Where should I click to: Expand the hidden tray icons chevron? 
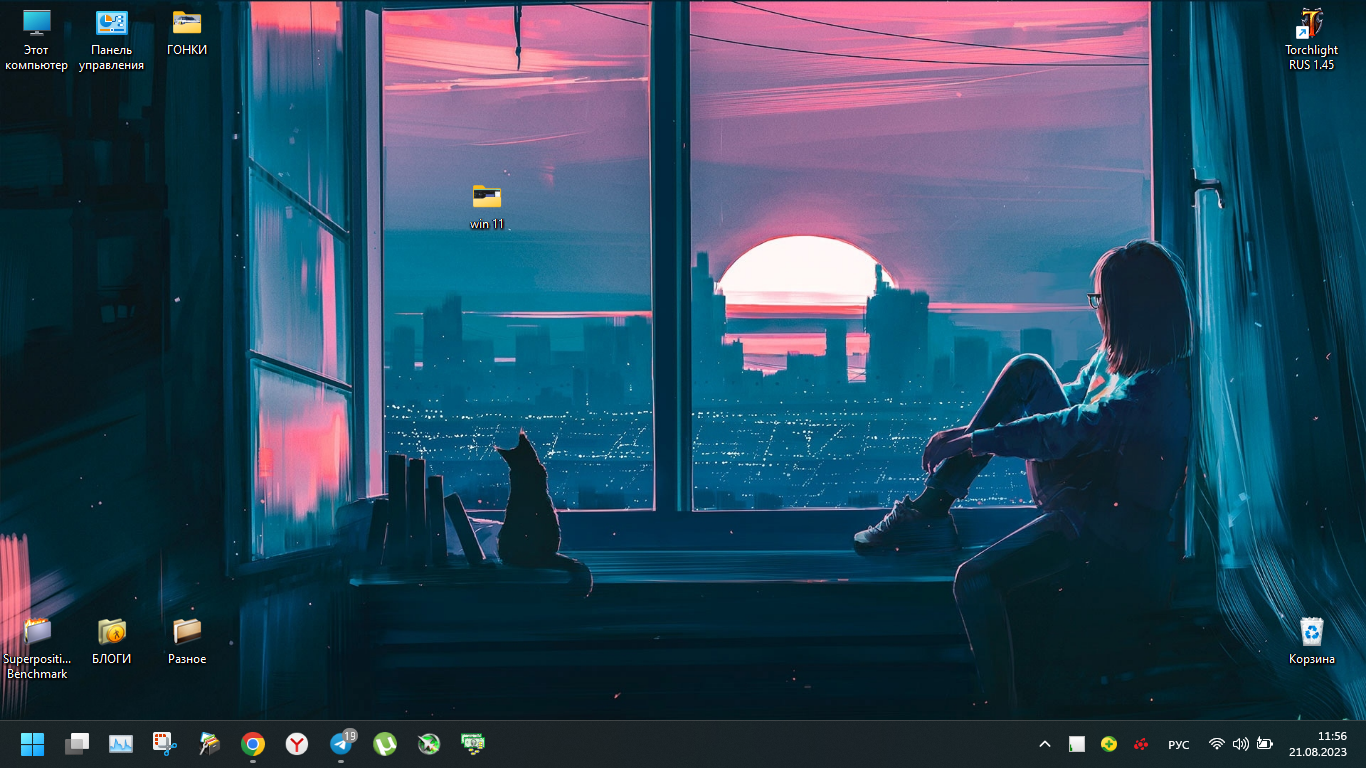pyautogui.click(x=1045, y=744)
